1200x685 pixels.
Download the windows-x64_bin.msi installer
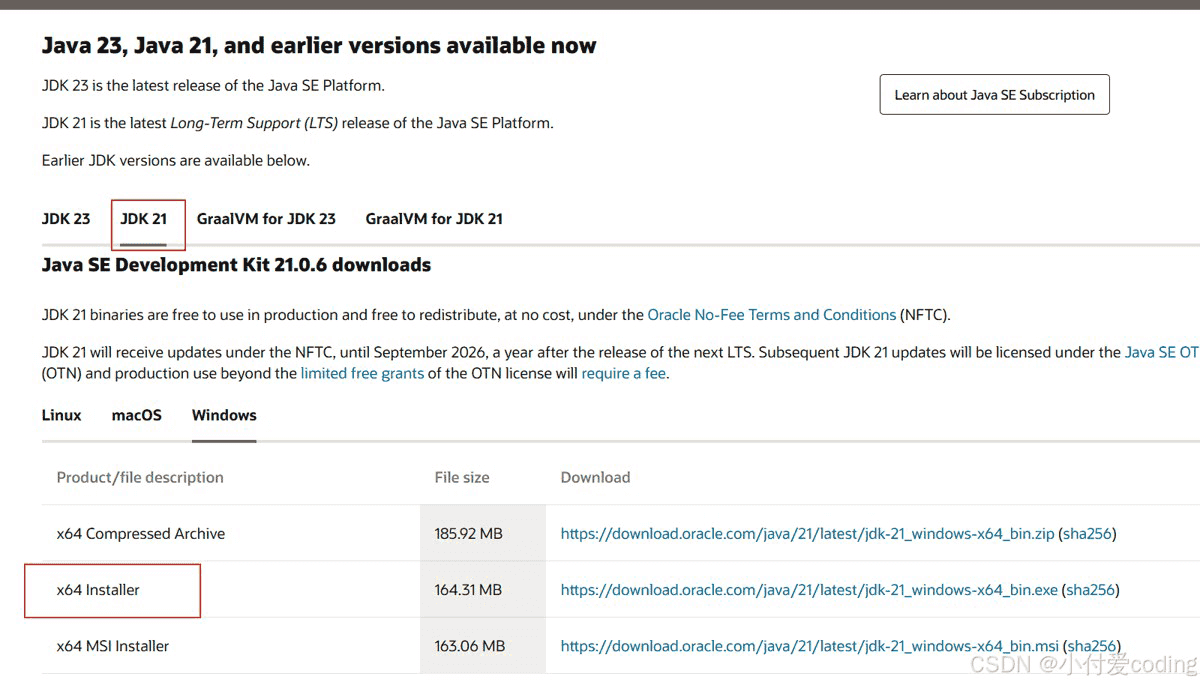[808, 647]
